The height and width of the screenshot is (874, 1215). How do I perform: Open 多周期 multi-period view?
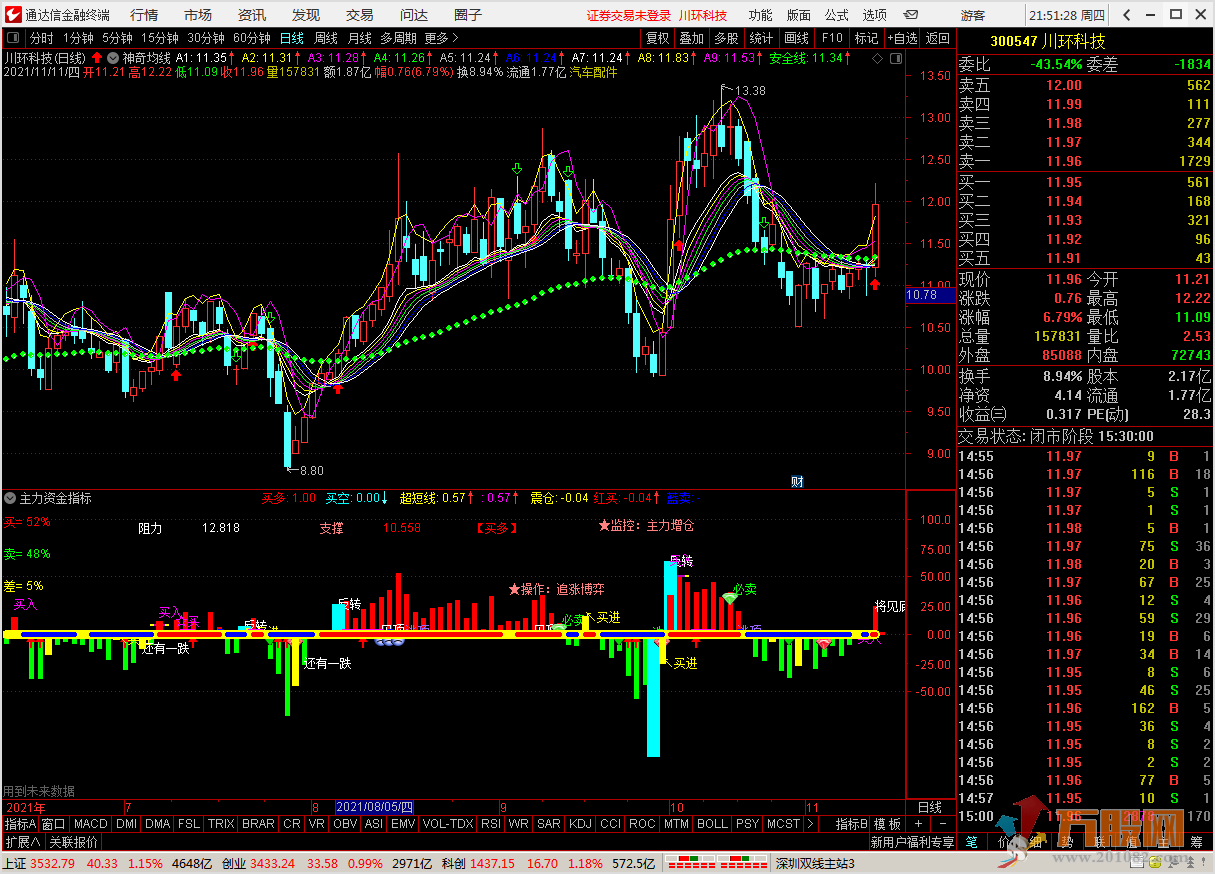click(x=398, y=38)
